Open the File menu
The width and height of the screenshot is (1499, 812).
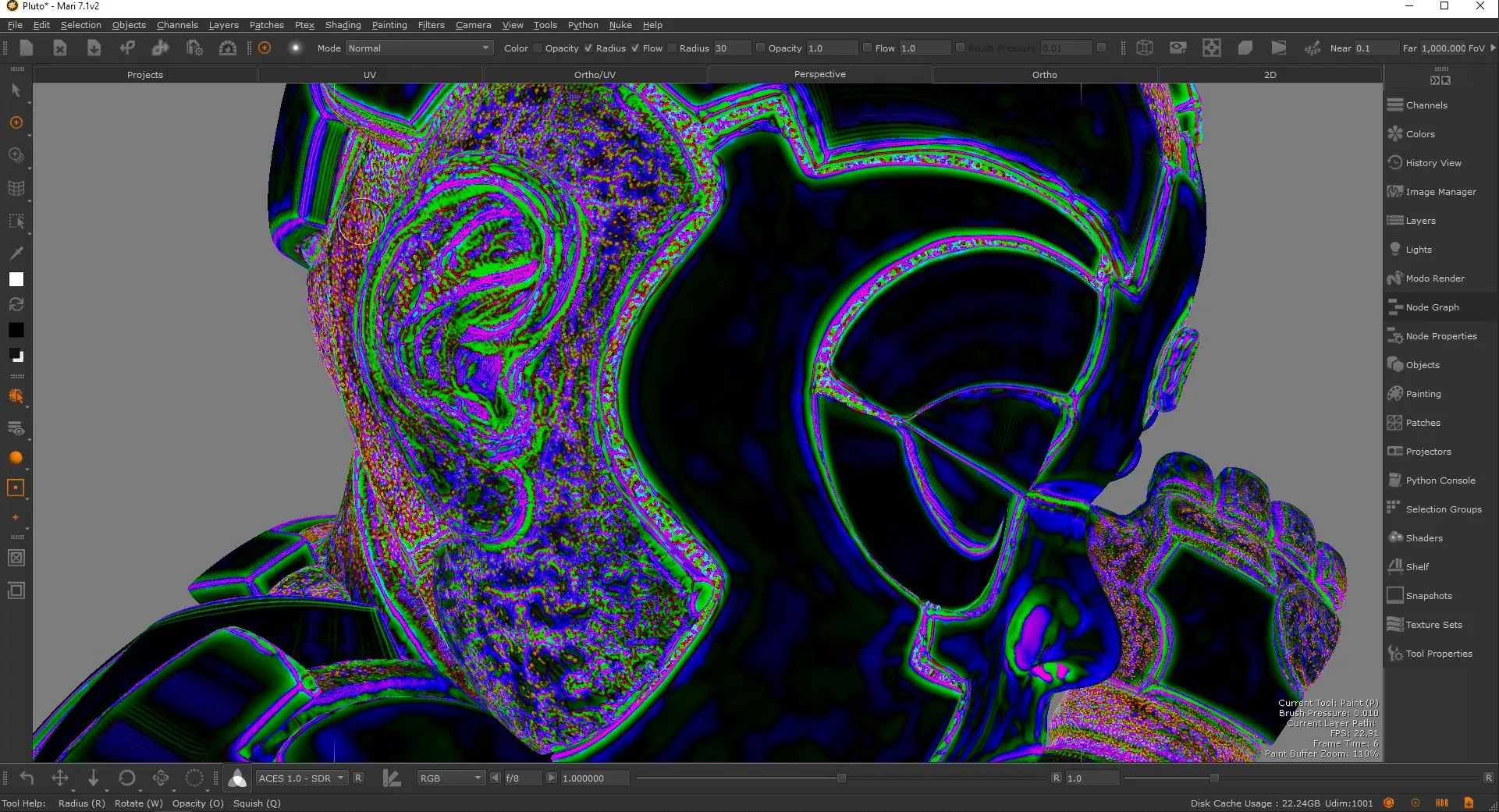[x=15, y=25]
